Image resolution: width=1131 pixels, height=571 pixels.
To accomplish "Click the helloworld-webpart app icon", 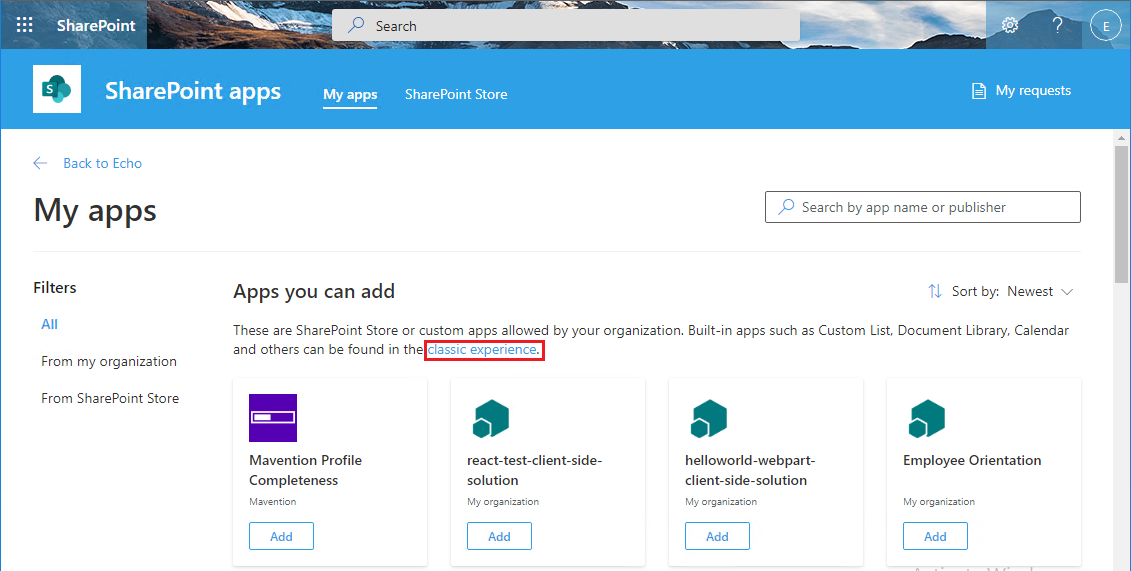I will [x=709, y=418].
